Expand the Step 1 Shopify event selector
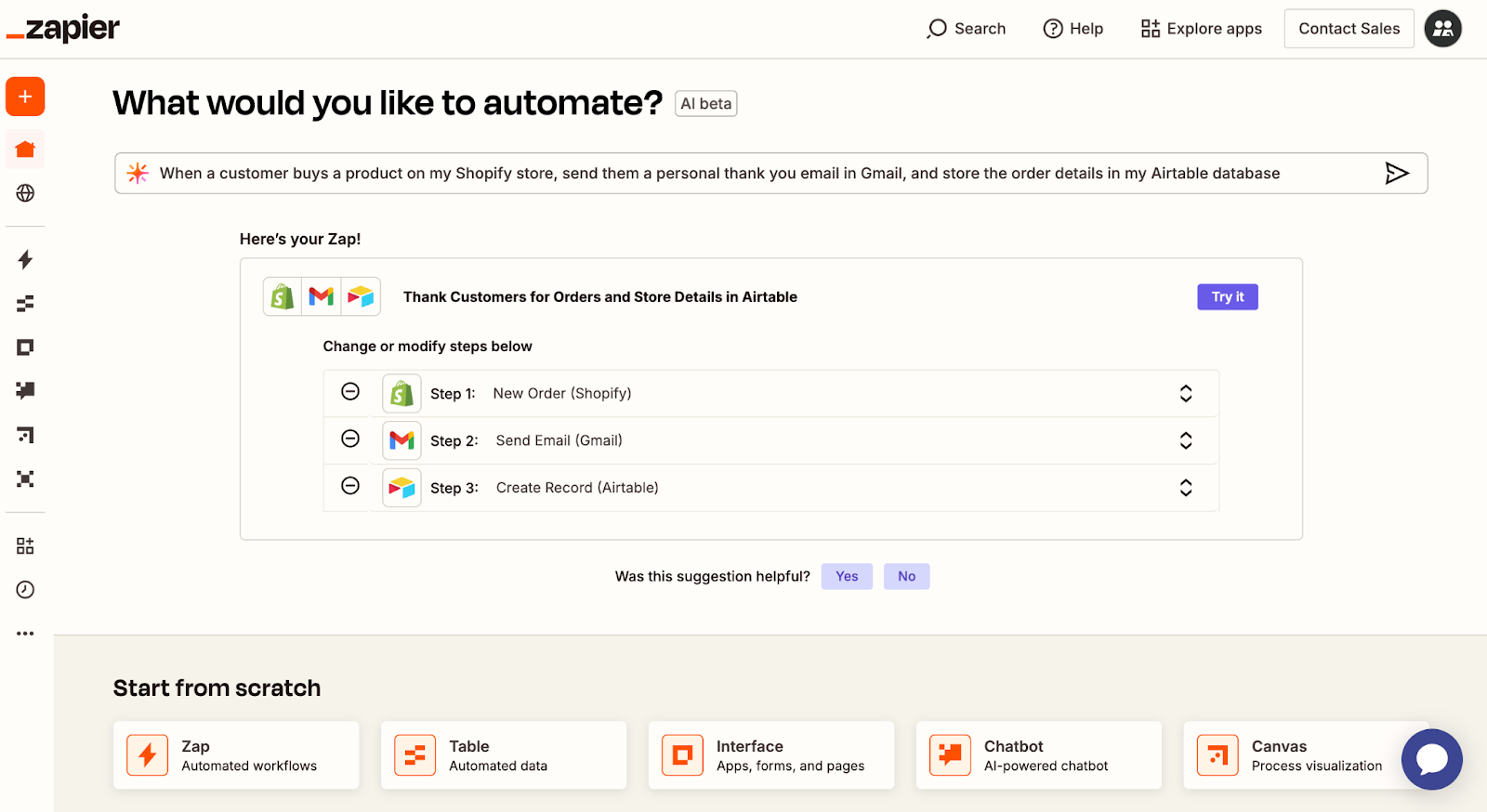 (x=1185, y=394)
